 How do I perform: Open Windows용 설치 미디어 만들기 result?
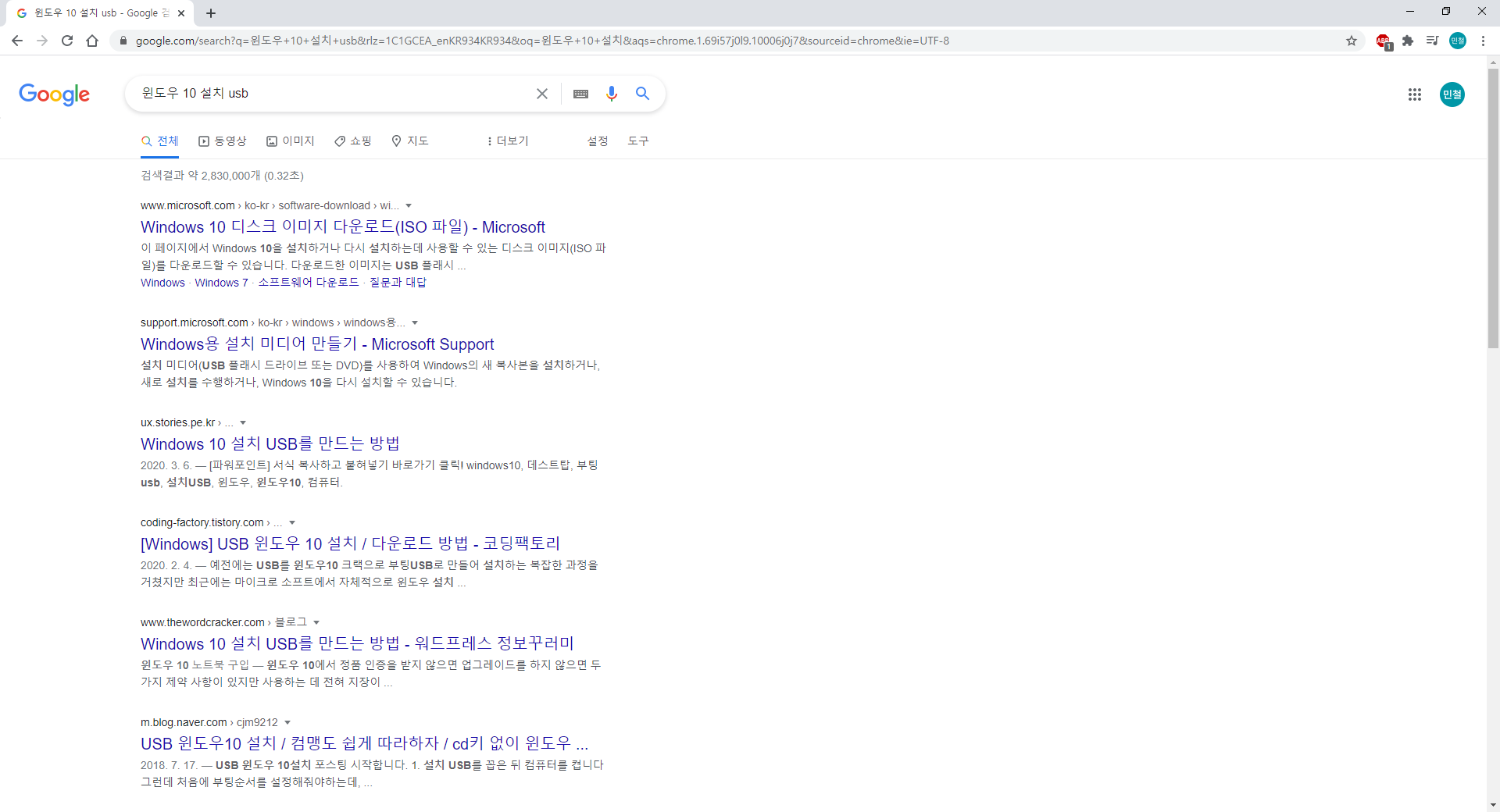(x=317, y=344)
